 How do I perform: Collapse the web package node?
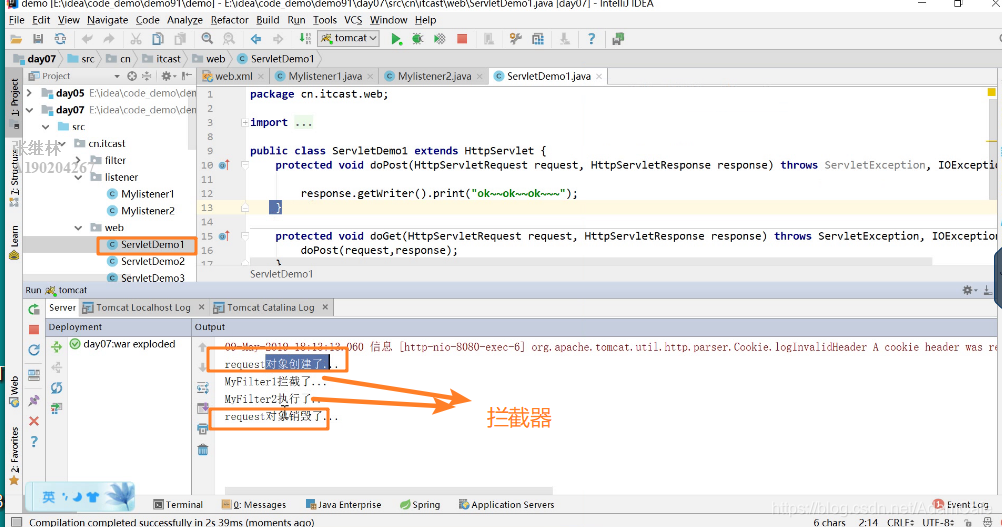tap(78, 227)
